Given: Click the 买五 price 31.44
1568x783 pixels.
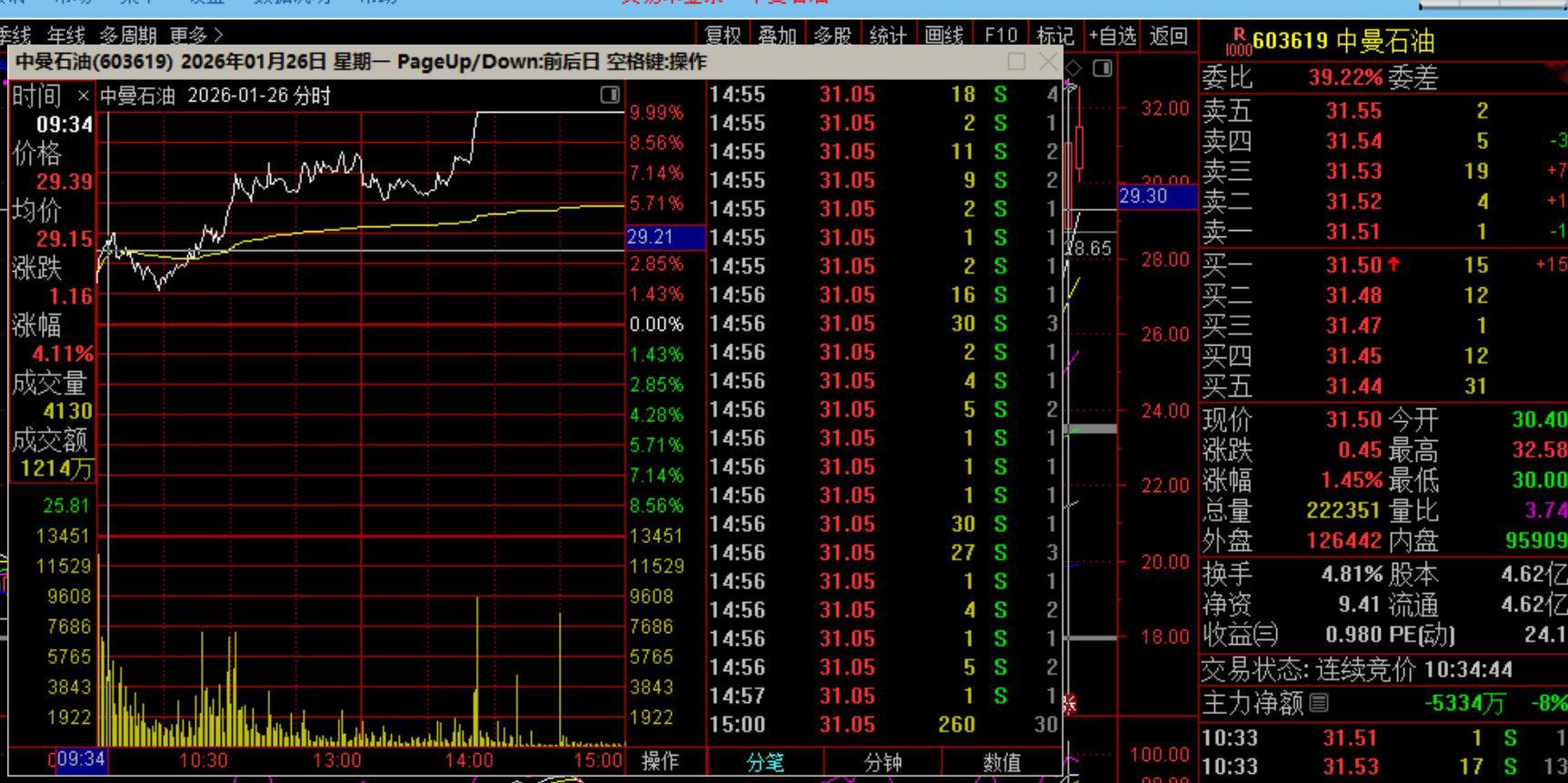Looking at the screenshot, I should point(1353,387).
